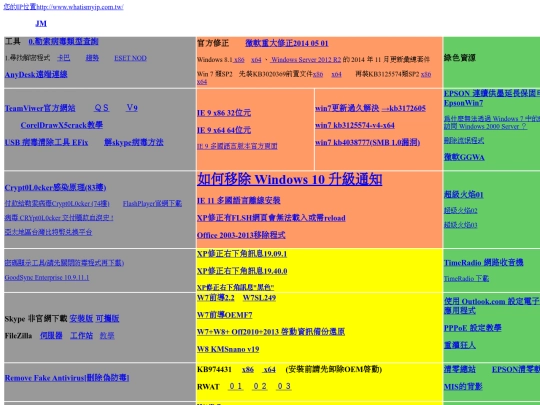Open the W7前導2.2 link
The image size is (540, 405).
[216, 298]
